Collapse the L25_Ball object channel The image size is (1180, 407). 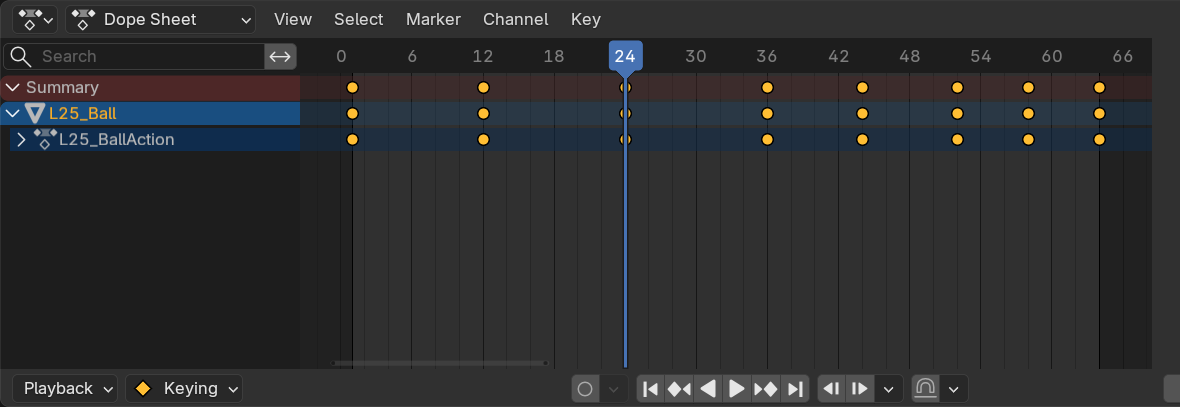13,114
